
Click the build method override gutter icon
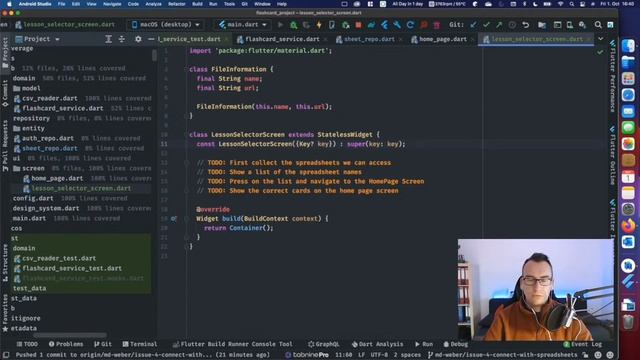click(174, 219)
